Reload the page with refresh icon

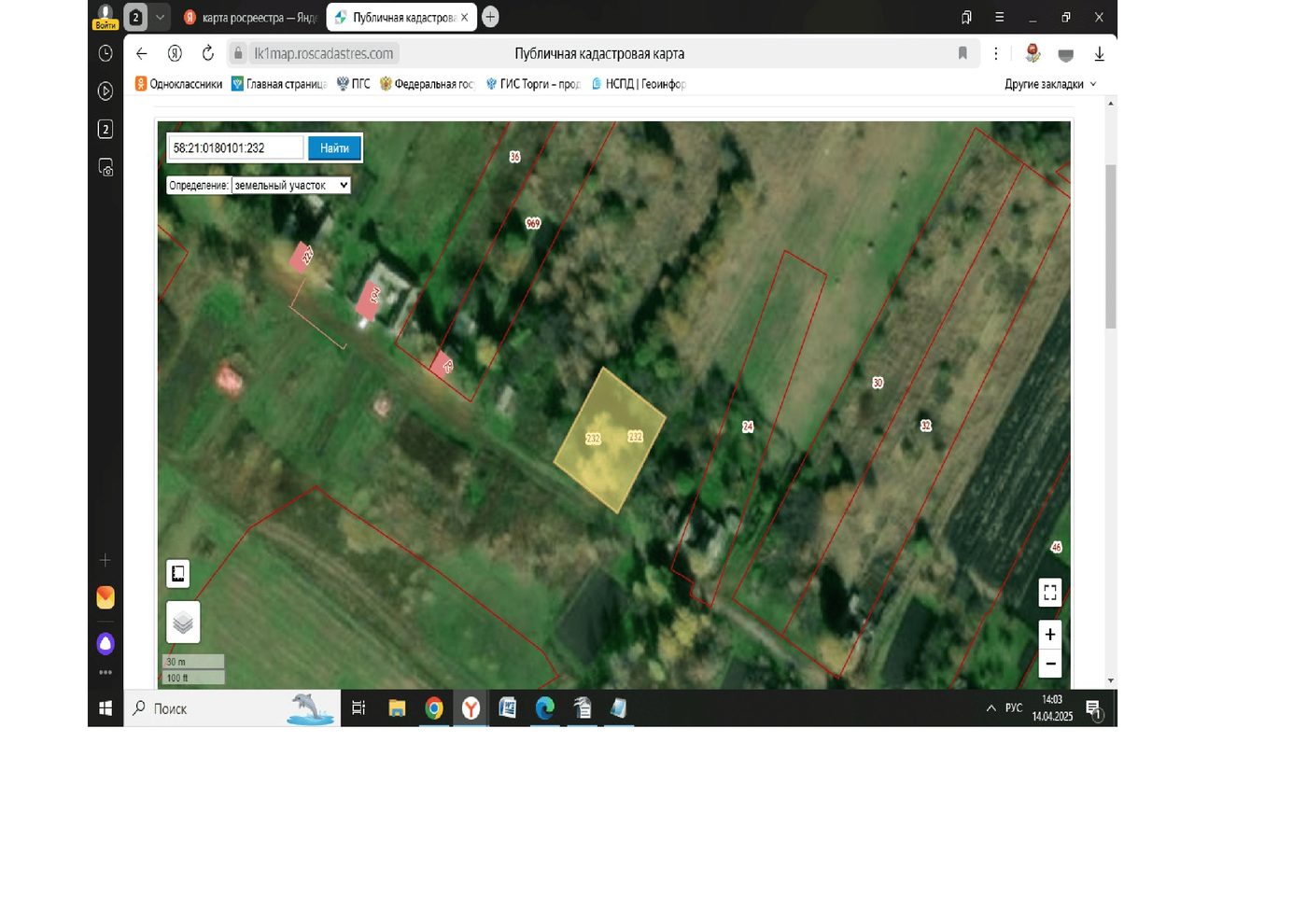pos(208,53)
